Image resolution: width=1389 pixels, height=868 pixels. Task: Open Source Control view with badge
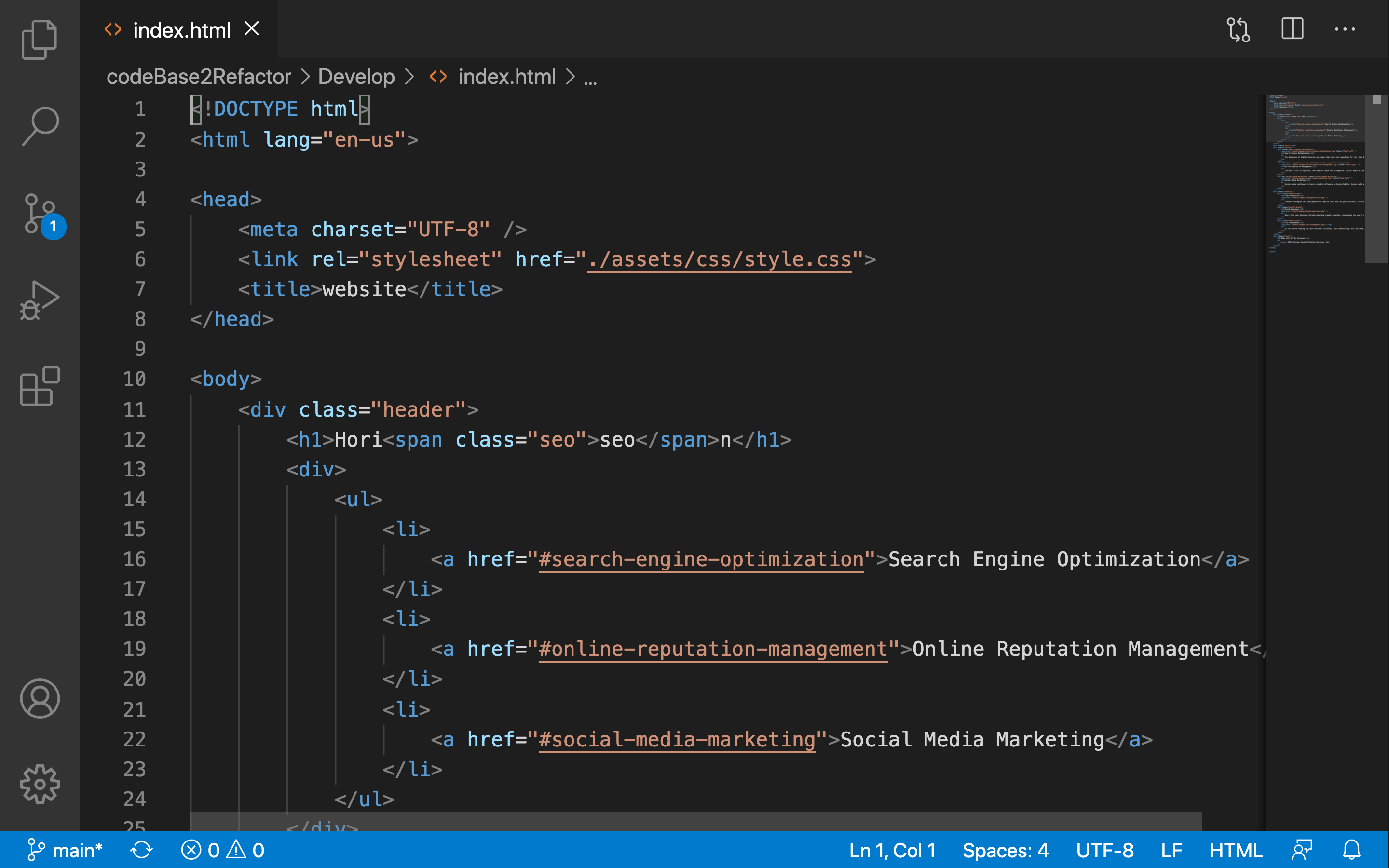pyautogui.click(x=40, y=214)
